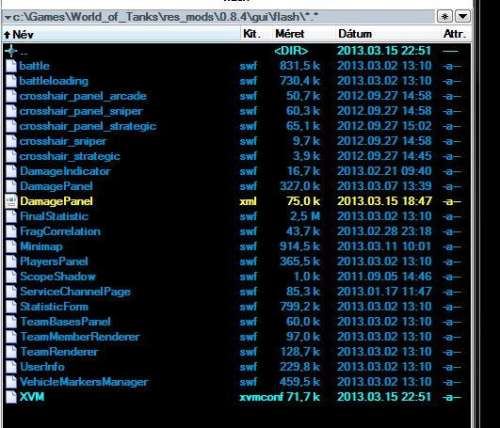Select the file name PlayersPanel
Image resolution: width=500 pixels, height=428 pixels.
coord(54,261)
